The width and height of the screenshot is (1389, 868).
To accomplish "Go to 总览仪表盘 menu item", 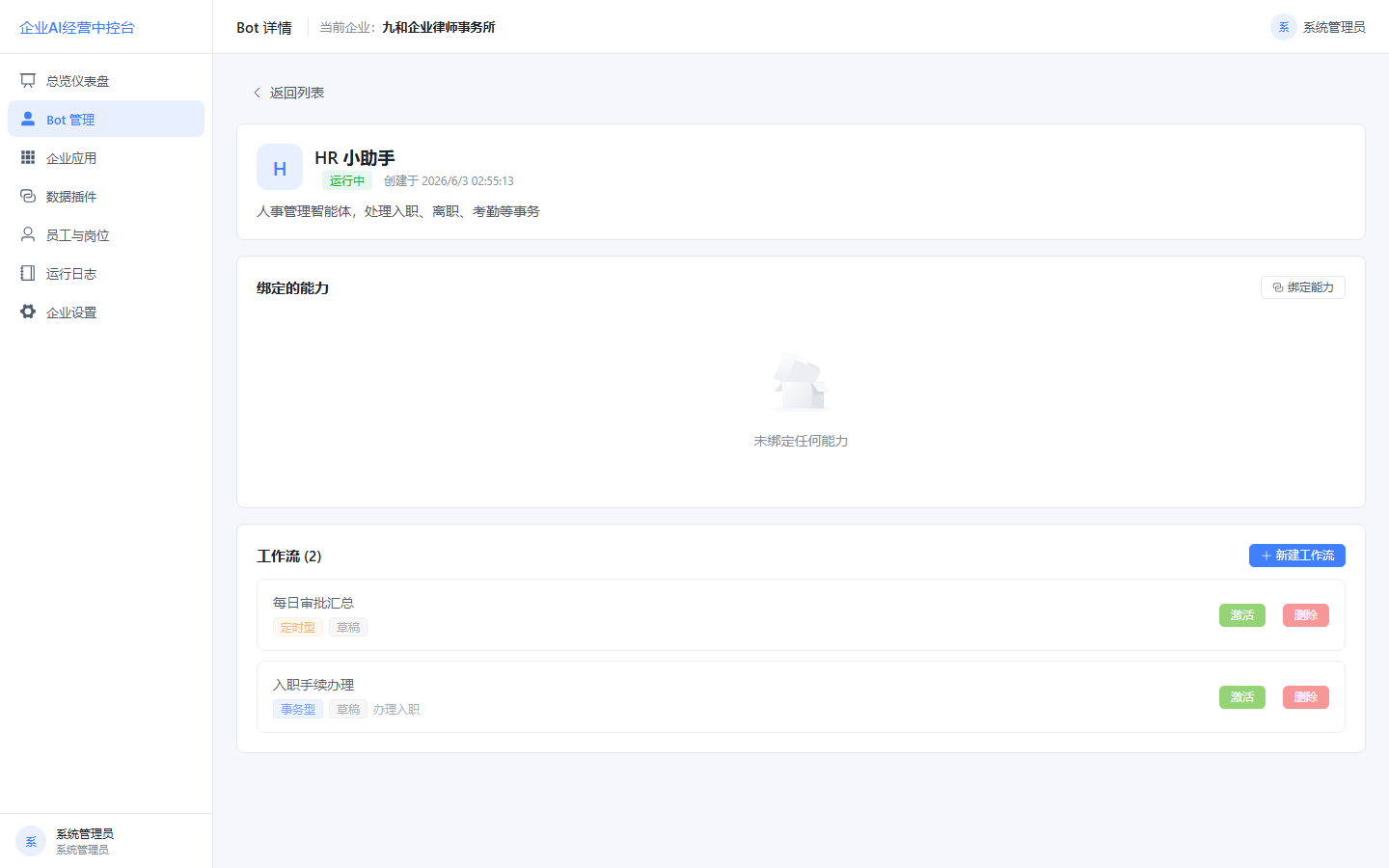I will pyautogui.click(x=106, y=81).
